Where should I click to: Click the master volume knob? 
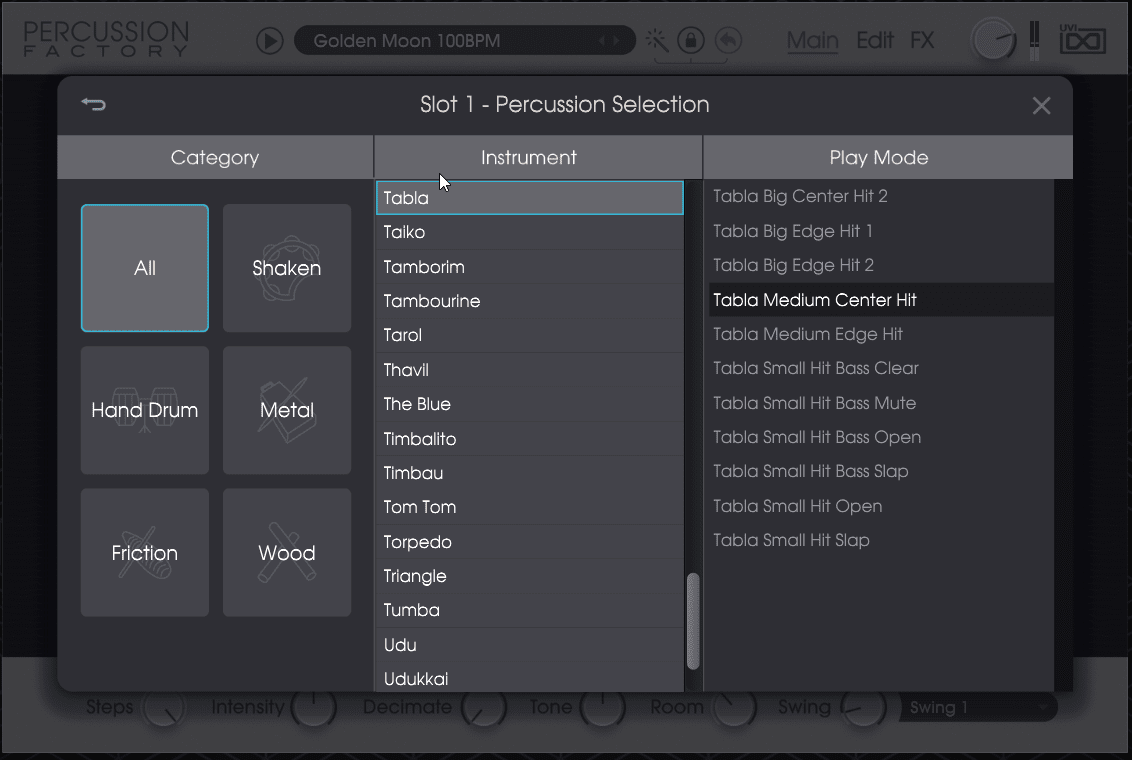pyautogui.click(x=993, y=40)
